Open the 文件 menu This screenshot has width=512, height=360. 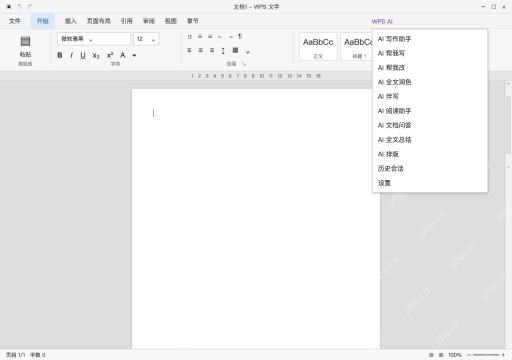click(x=15, y=21)
